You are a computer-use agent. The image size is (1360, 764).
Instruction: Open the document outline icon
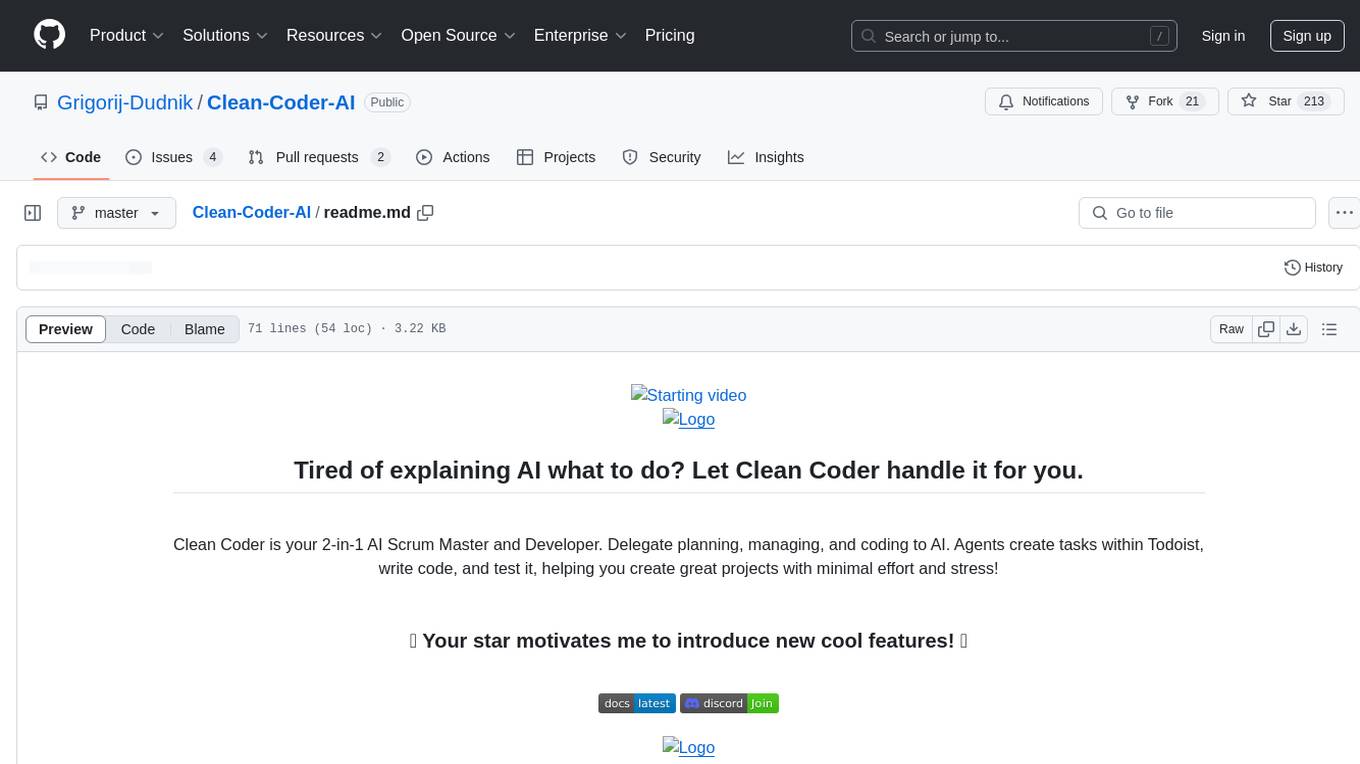[x=1329, y=329]
